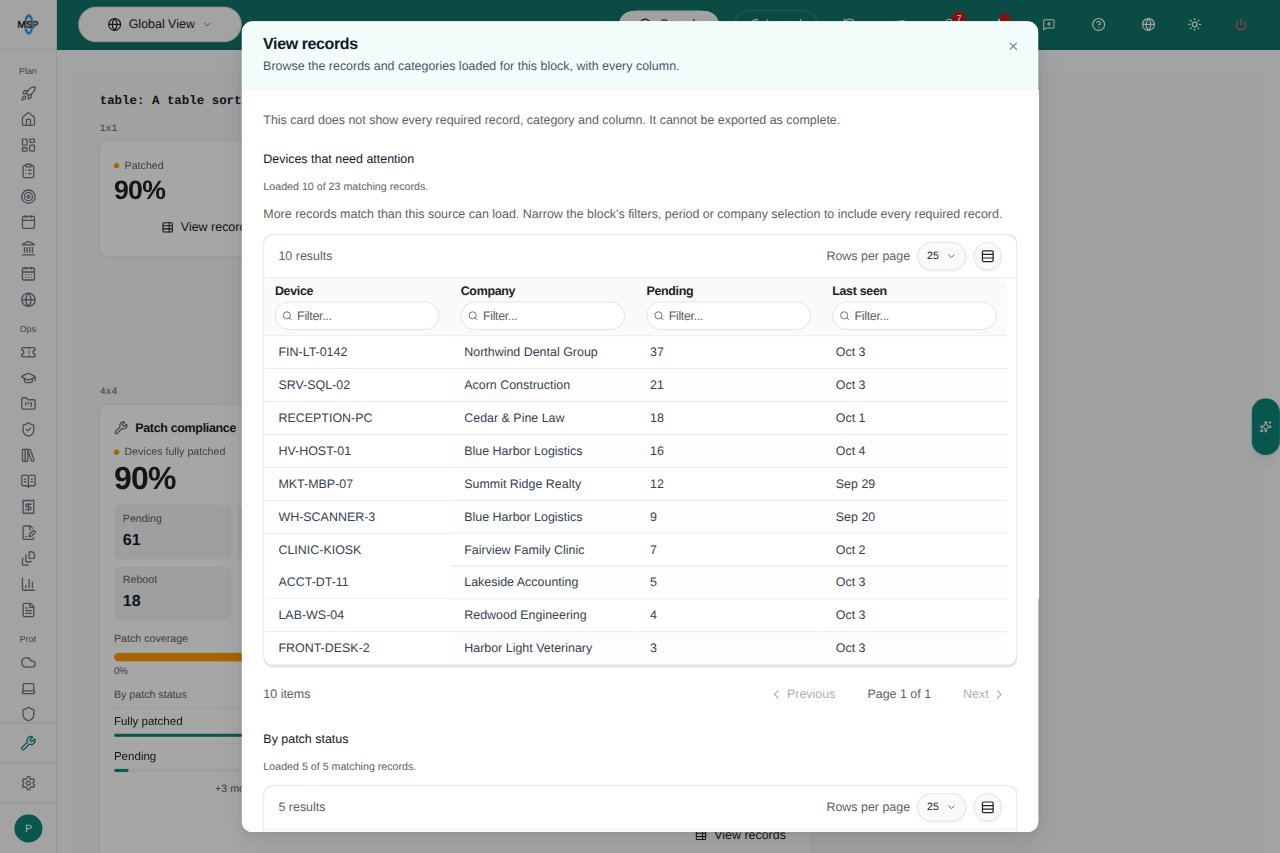Open the settings gear in sidebar
Image resolution: width=1280 pixels, height=853 pixels.
point(28,783)
